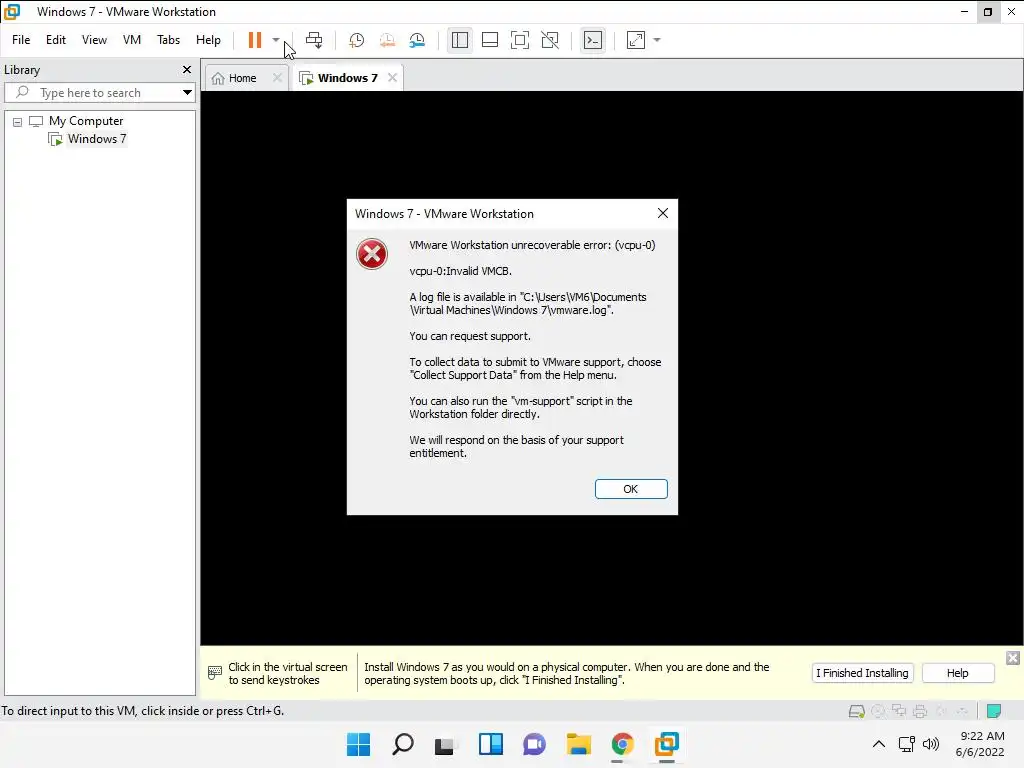Click the keyboard icon in hint bar
The width and height of the screenshot is (1024, 768).
click(x=215, y=673)
